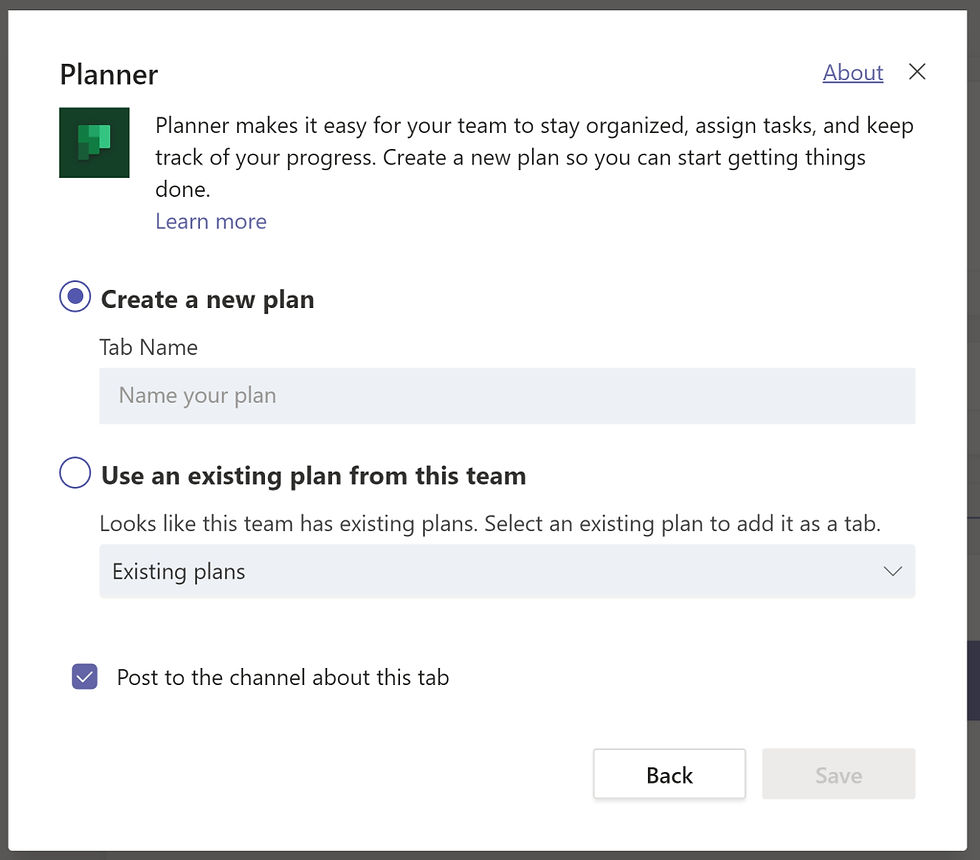Uncheck the Post to the channel checkbox

point(85,677)
